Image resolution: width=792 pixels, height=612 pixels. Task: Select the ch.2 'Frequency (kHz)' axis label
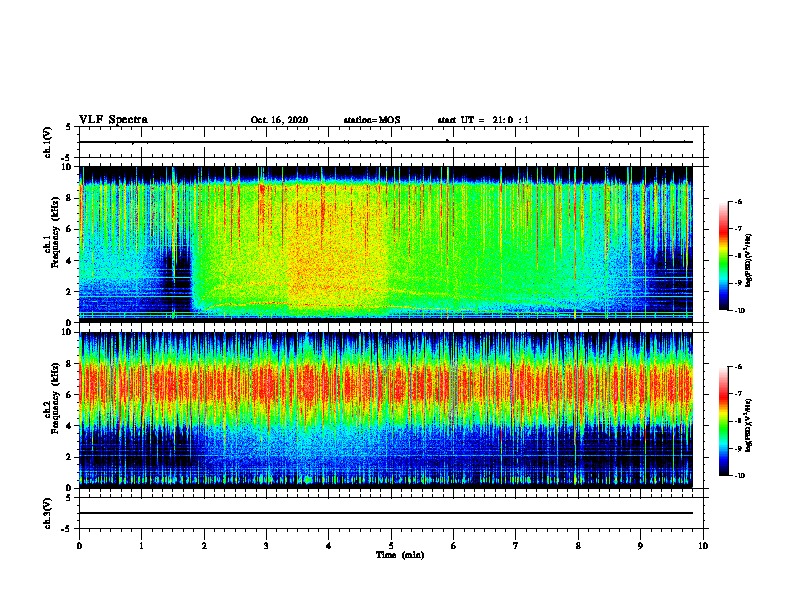(x=56, y=398)
